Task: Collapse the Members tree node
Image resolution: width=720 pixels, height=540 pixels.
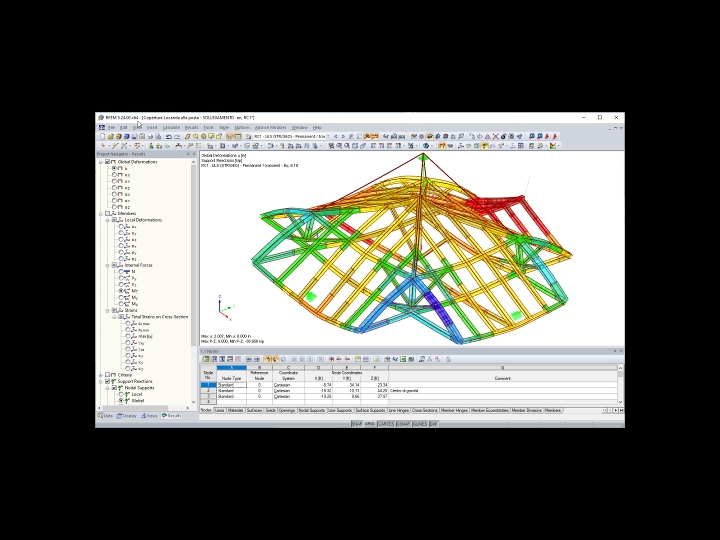Action: 101,214
